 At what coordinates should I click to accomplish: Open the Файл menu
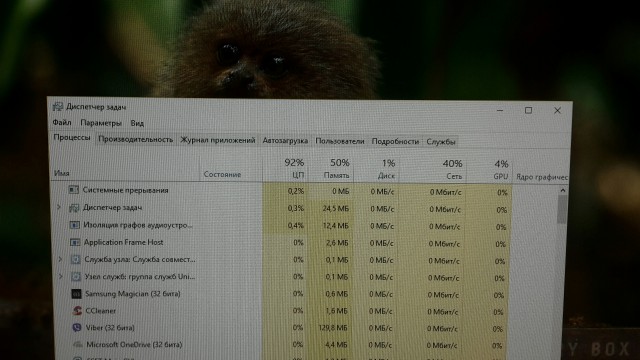coord(62,122)
